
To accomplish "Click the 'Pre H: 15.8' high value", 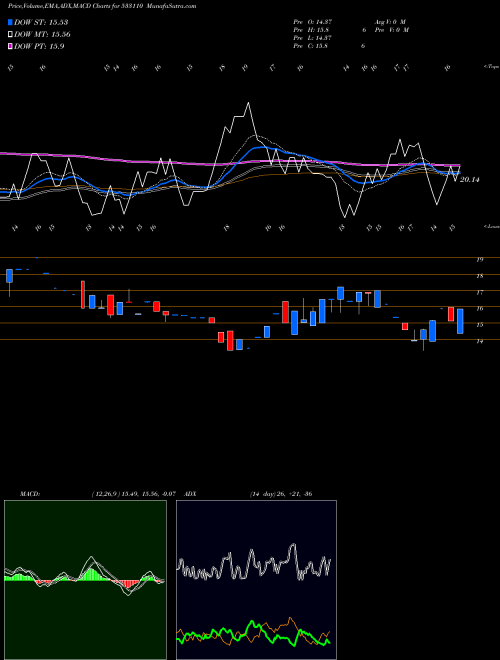I will click(x=311, y=30).
